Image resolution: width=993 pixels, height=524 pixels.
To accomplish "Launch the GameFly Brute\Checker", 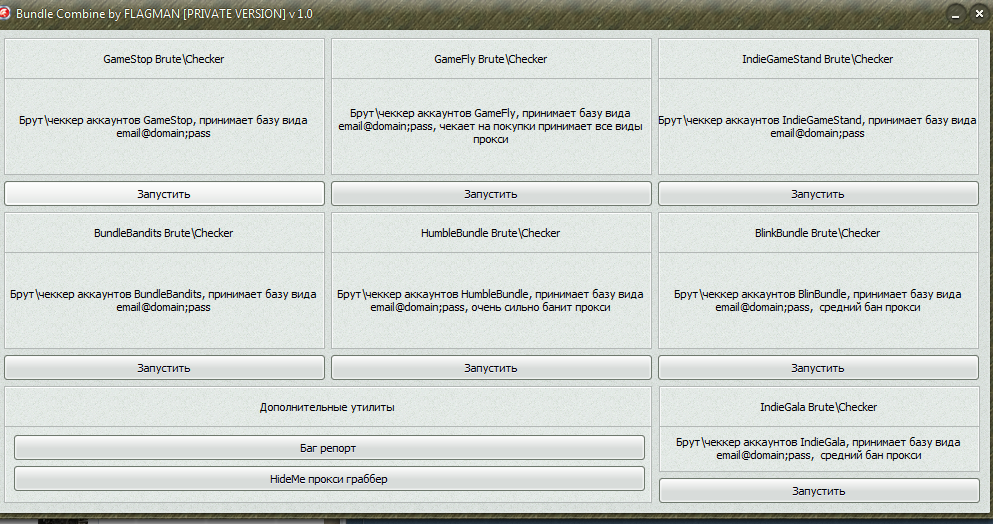I will (491, 194).
